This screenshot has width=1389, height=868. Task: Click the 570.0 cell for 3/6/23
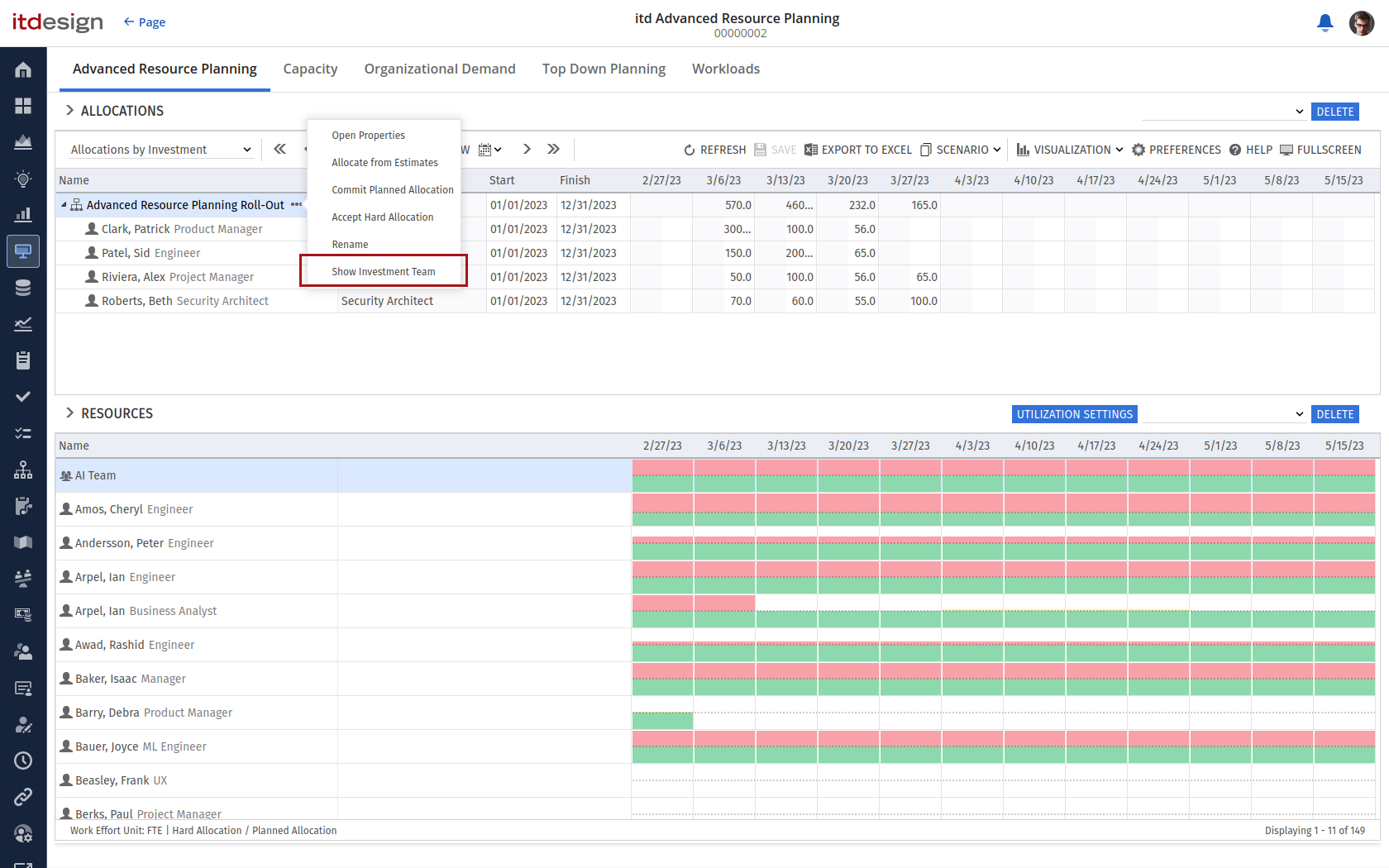coord(723,205)
